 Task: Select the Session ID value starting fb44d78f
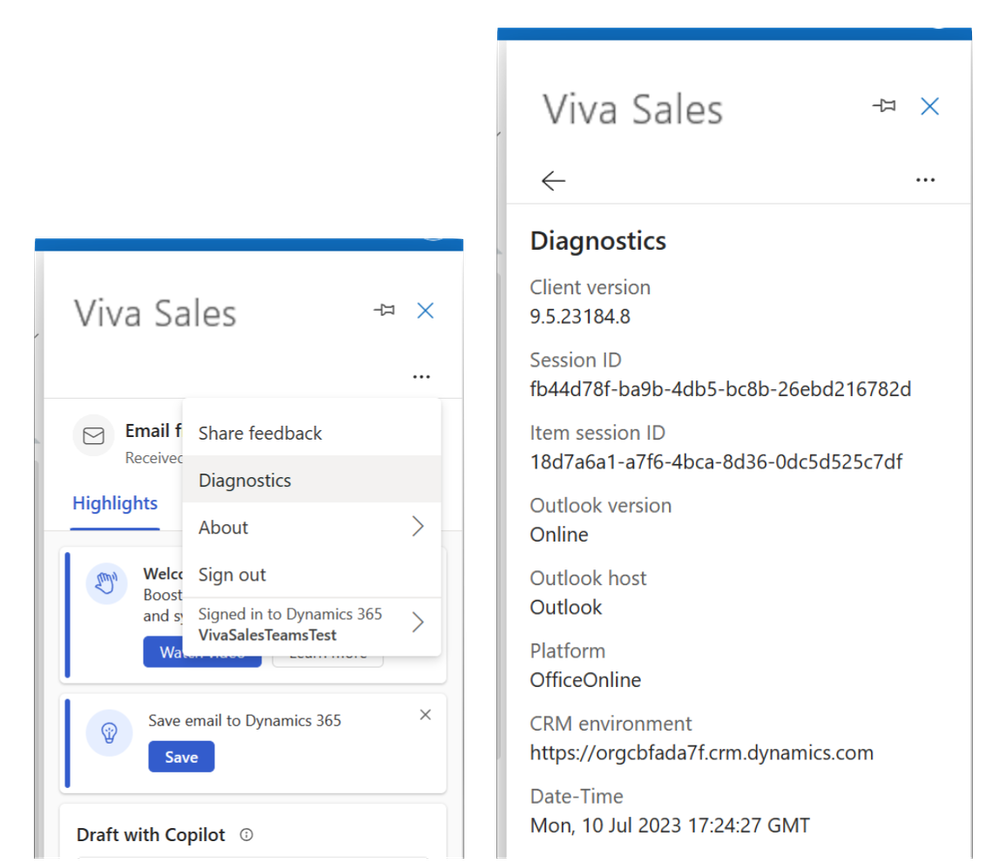pos(721,389)
